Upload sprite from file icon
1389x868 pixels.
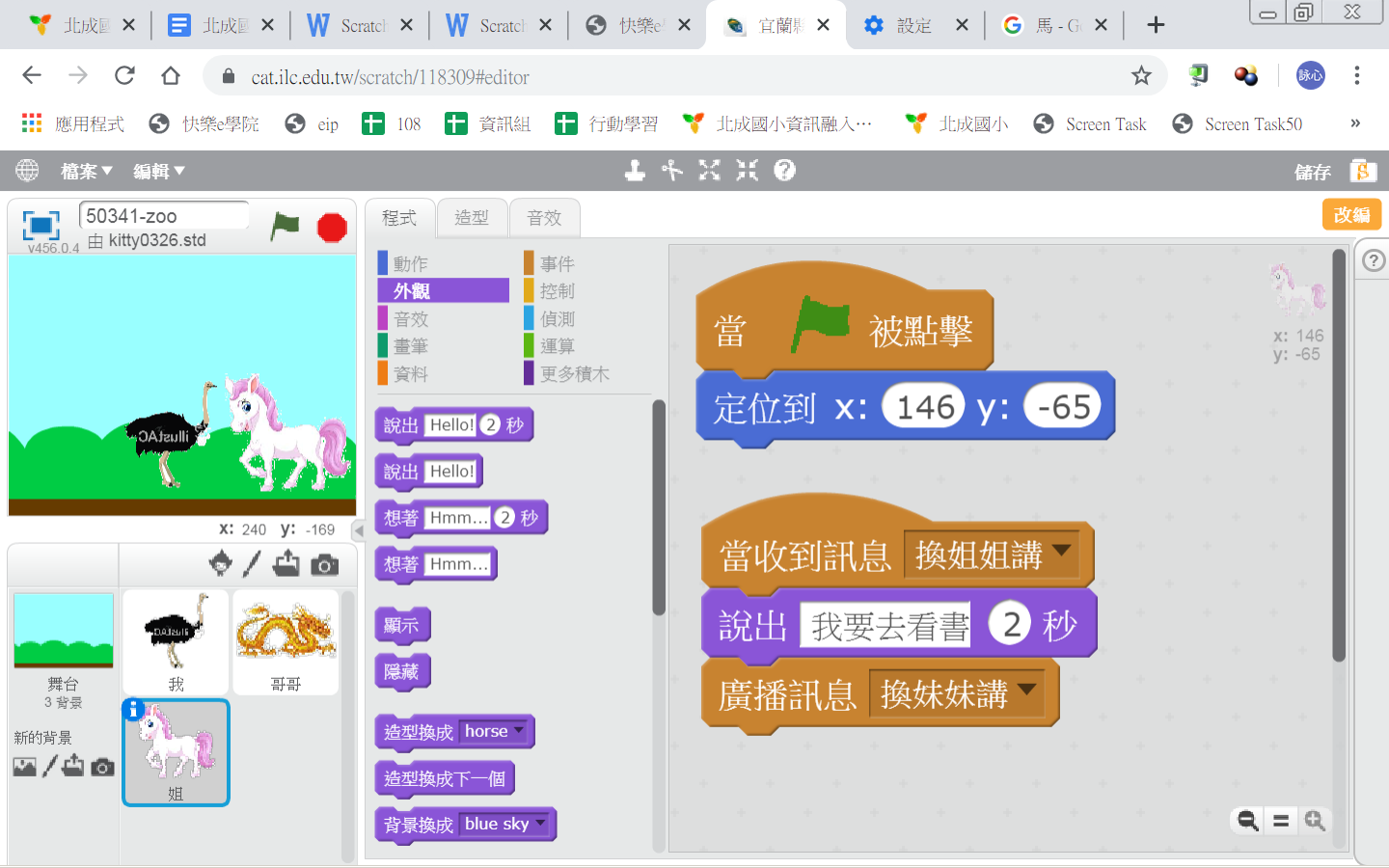[286, 563]
